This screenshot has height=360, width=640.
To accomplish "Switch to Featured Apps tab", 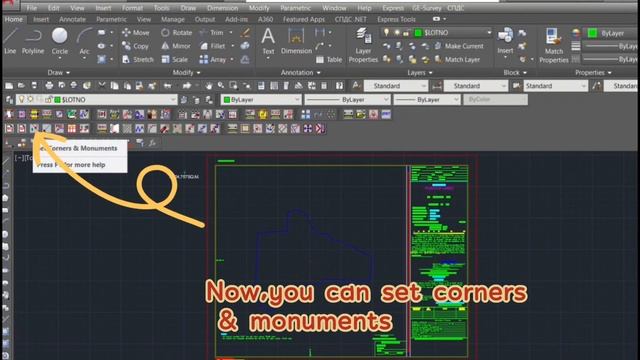I will coord(304,19).
